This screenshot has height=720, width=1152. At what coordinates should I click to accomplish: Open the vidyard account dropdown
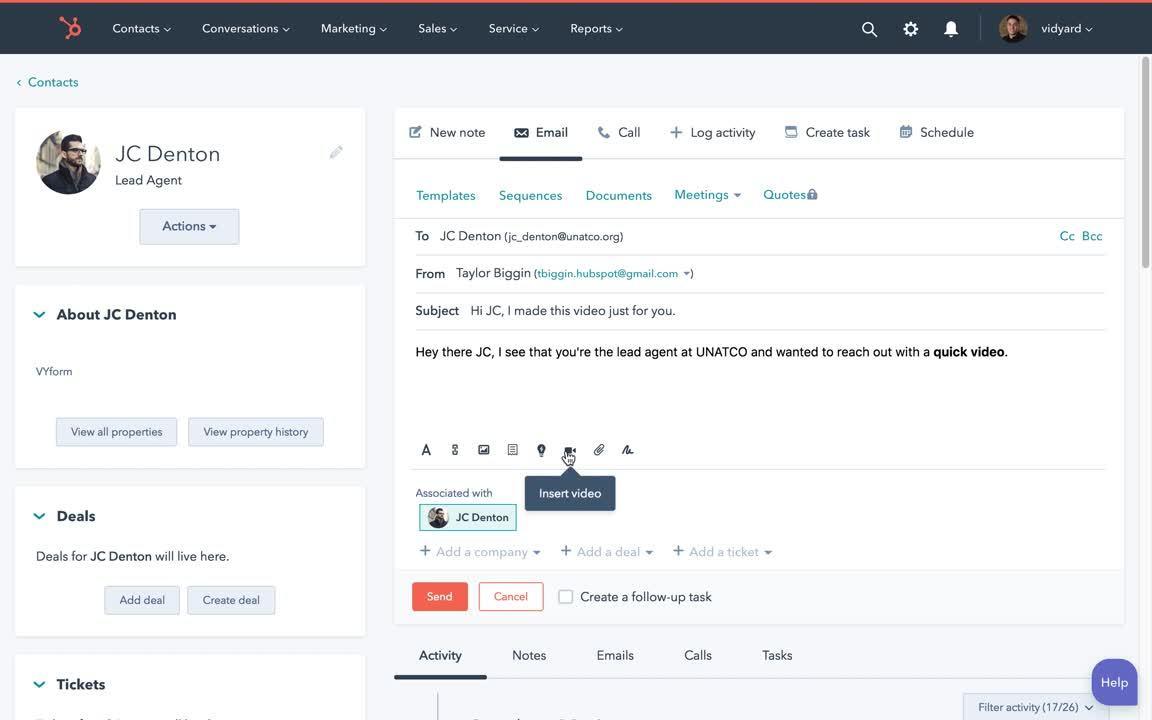click(1066, 29)
